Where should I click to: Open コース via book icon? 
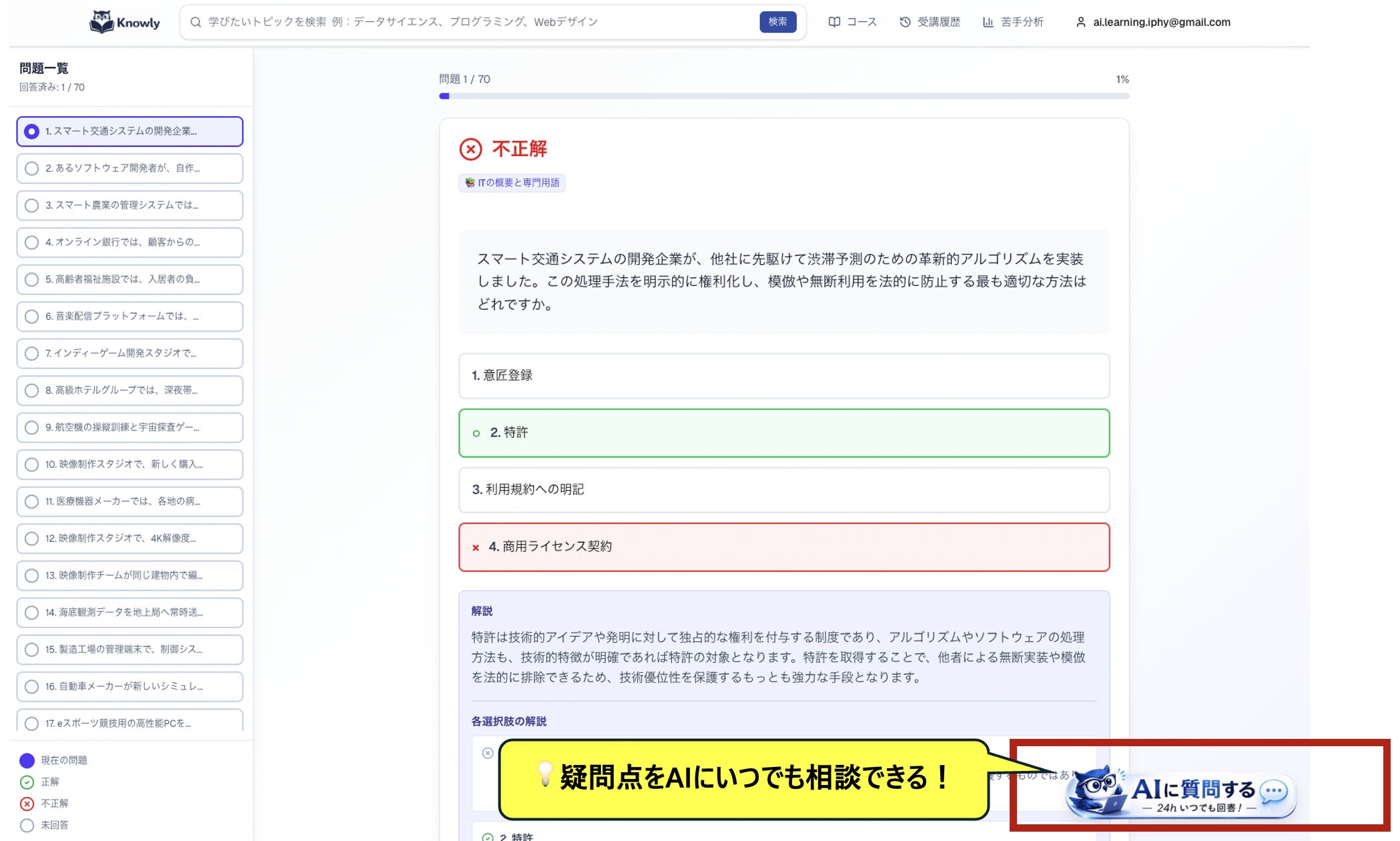[834, 22]
